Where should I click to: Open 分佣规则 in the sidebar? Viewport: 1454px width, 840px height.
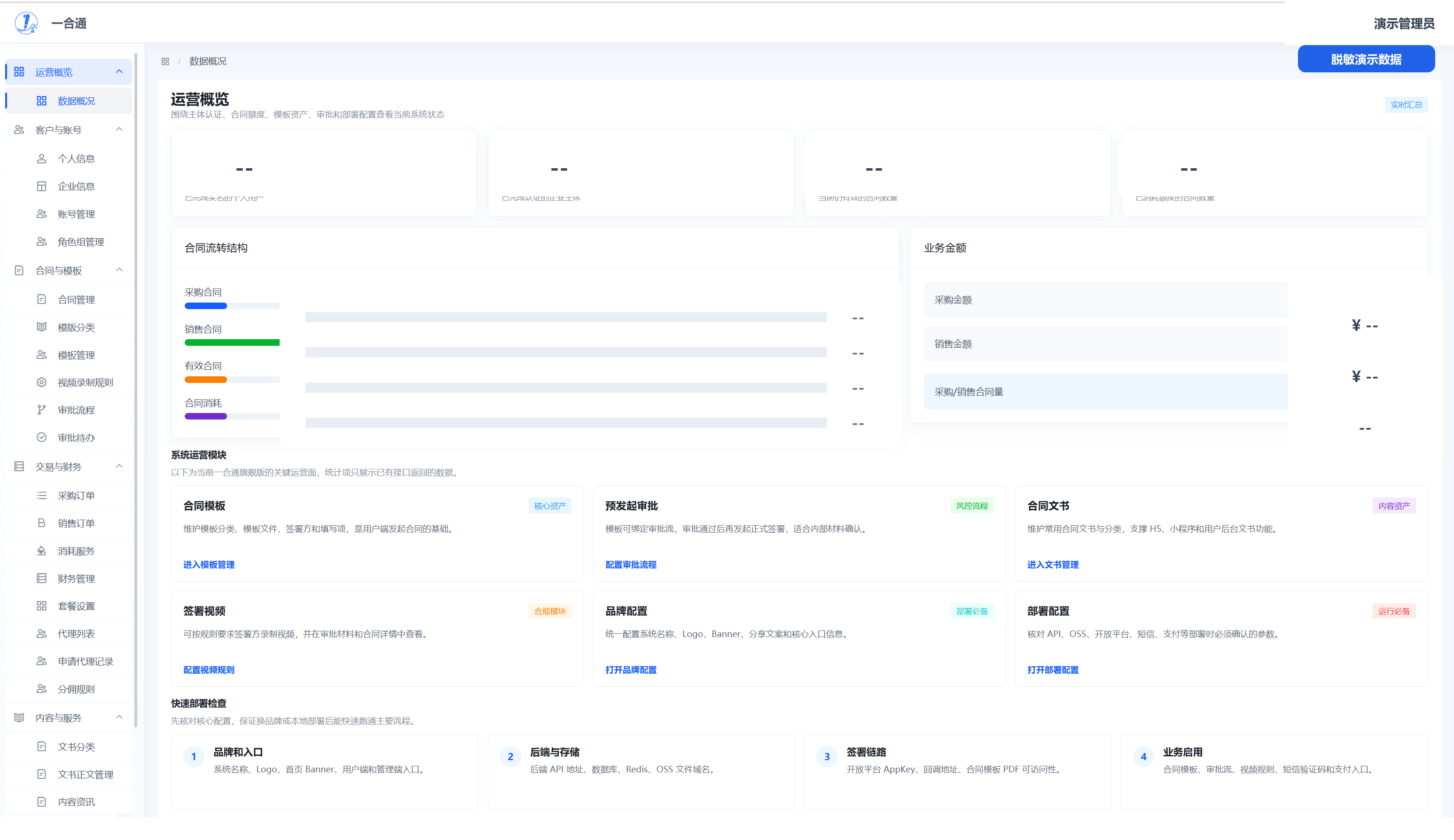tap(69, 689)
